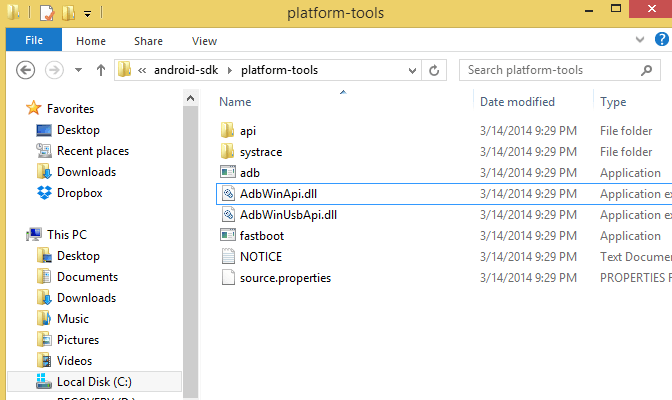Screen dimensions: 672x400
Task: Select the source.properties file
Action: tap(284, 278)
